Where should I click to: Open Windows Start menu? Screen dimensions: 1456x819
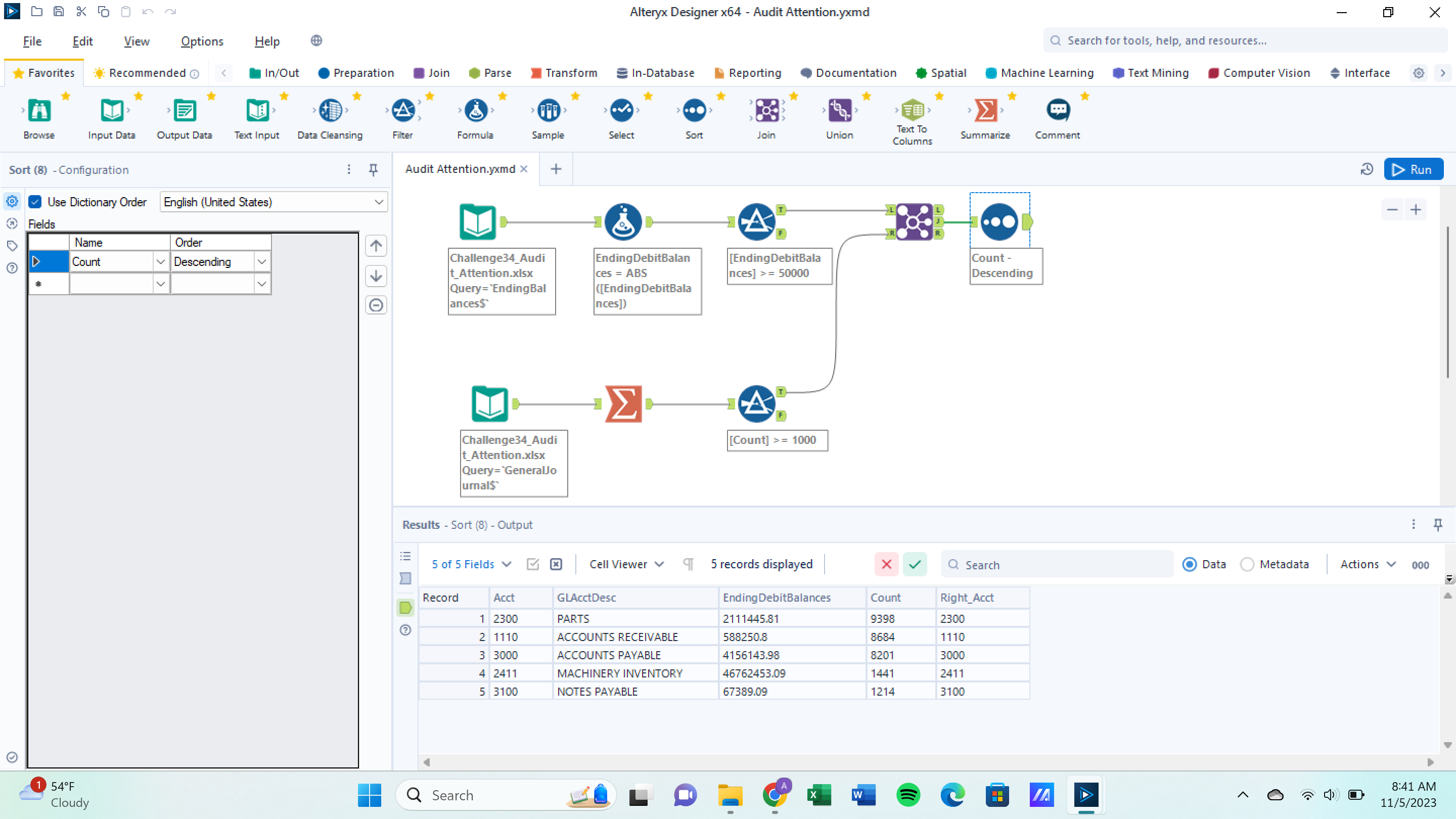[x=370, y=795]
